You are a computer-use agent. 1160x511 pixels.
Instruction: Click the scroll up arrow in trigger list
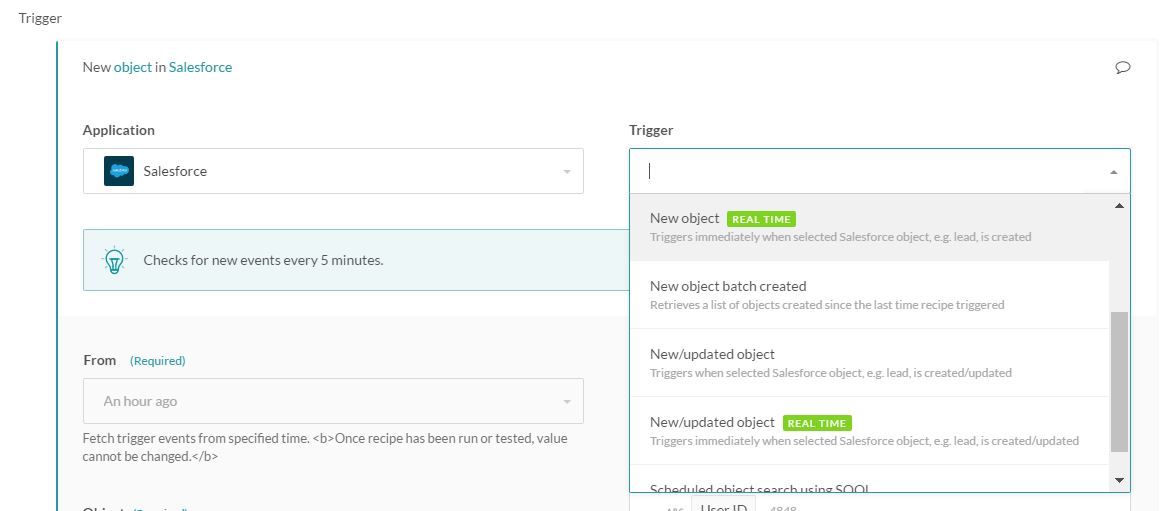[x=1119, y=206]
